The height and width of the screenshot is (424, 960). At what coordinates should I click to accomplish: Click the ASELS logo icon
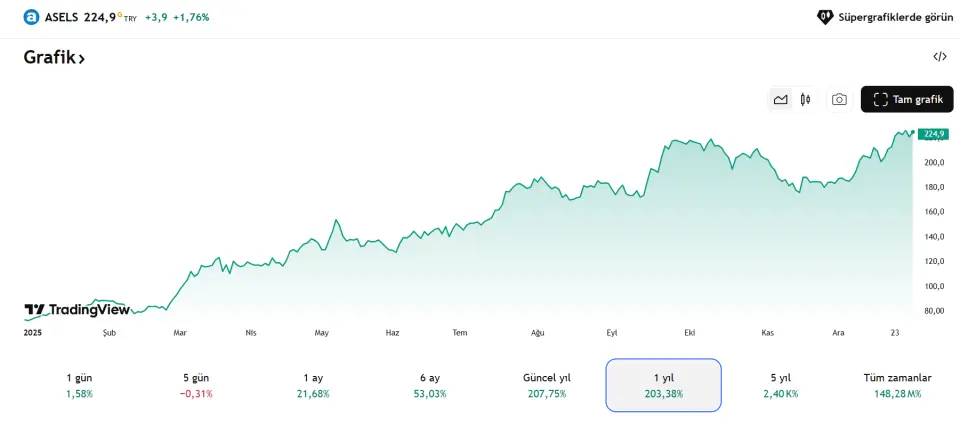pyautogui.click(x=31, y=17)
